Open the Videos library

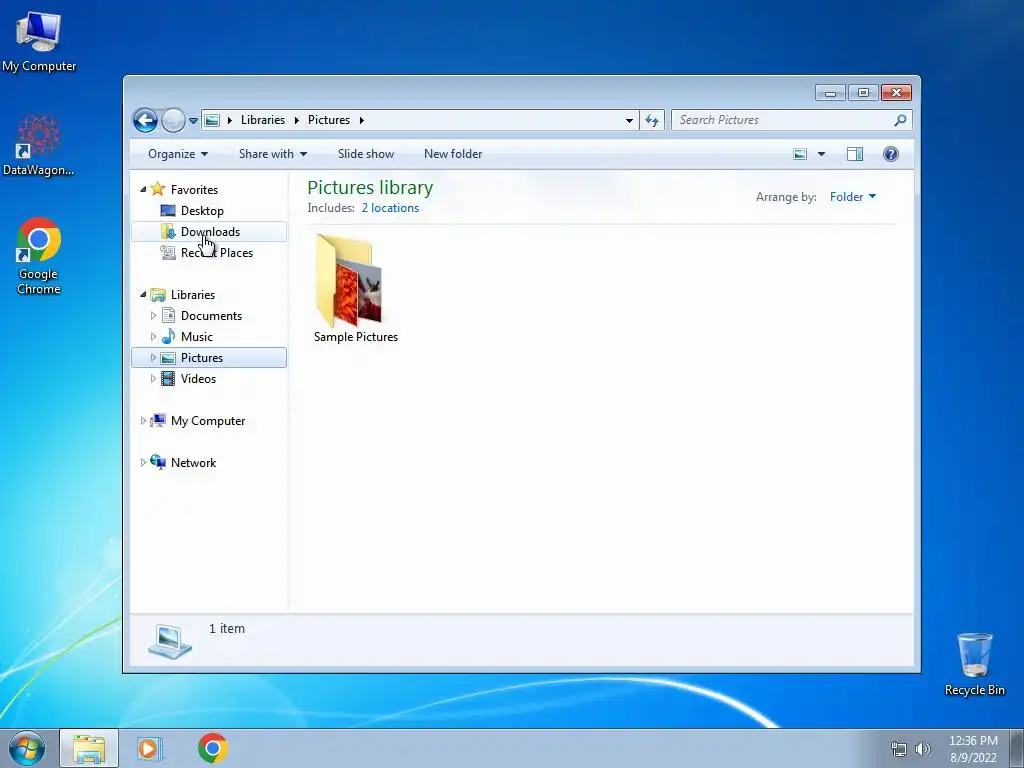tap(198, 379)
